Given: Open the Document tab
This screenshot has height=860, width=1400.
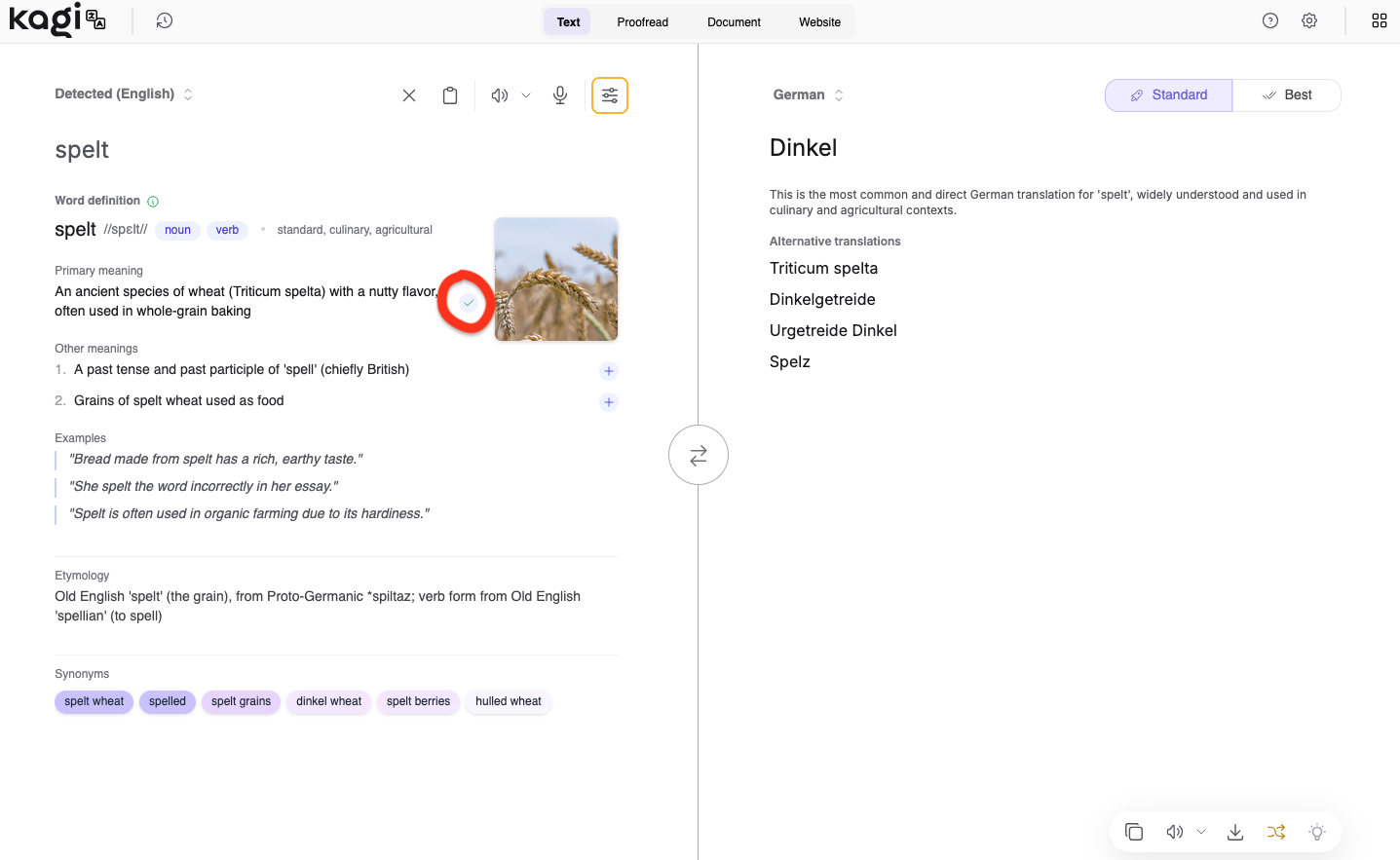Looking at the screenshot, I should point(734,21).
